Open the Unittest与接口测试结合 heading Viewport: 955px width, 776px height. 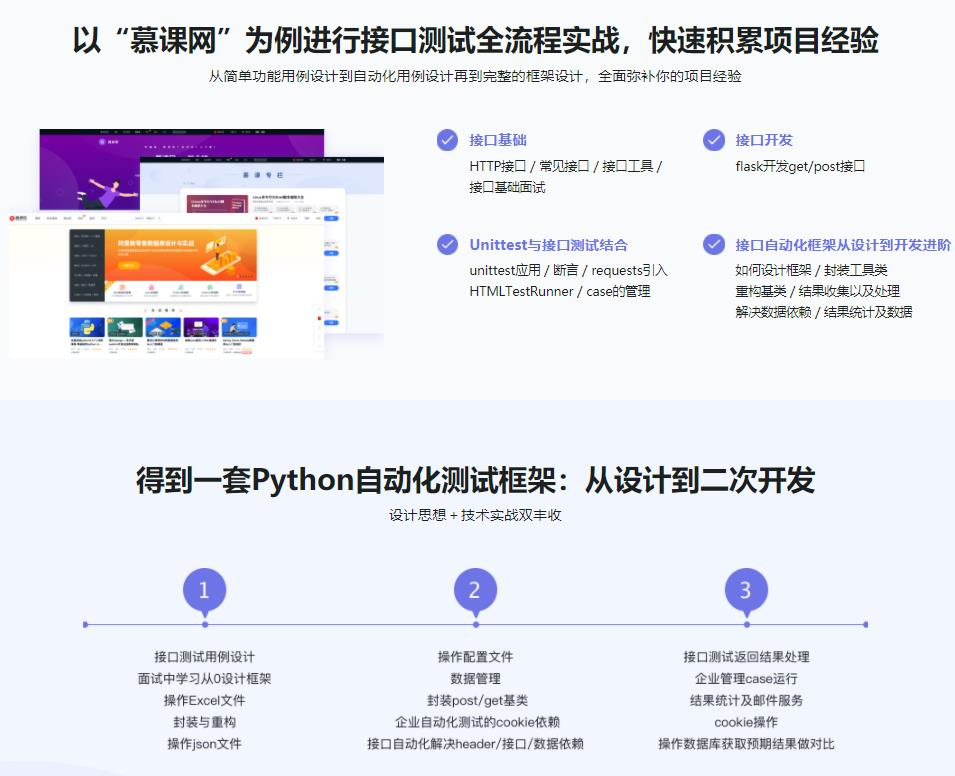click(548, 245)
